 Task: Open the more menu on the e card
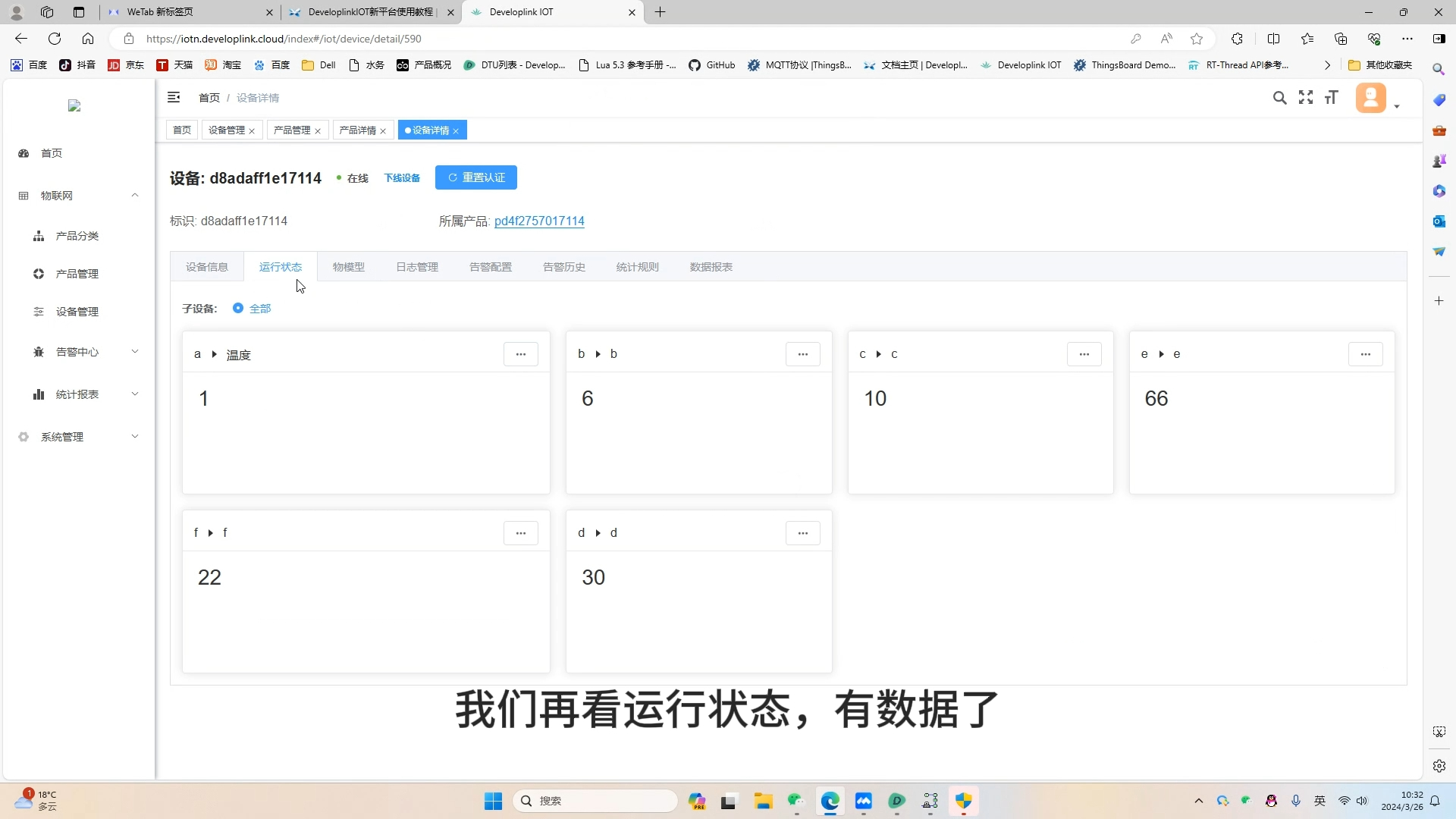tap(1366, 354)
